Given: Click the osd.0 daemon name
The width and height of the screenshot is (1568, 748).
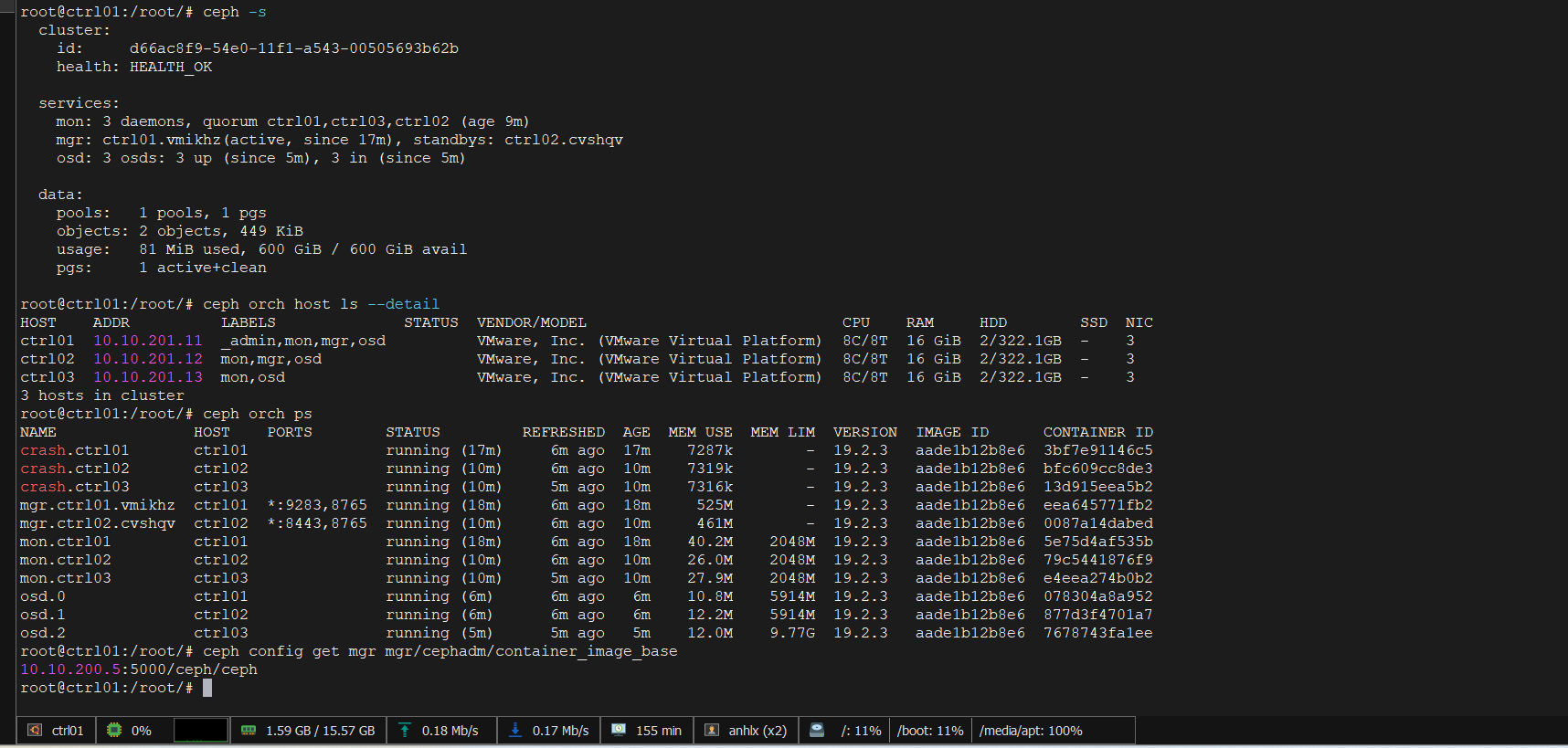Looking at the screenshot, I should point(43,596).
